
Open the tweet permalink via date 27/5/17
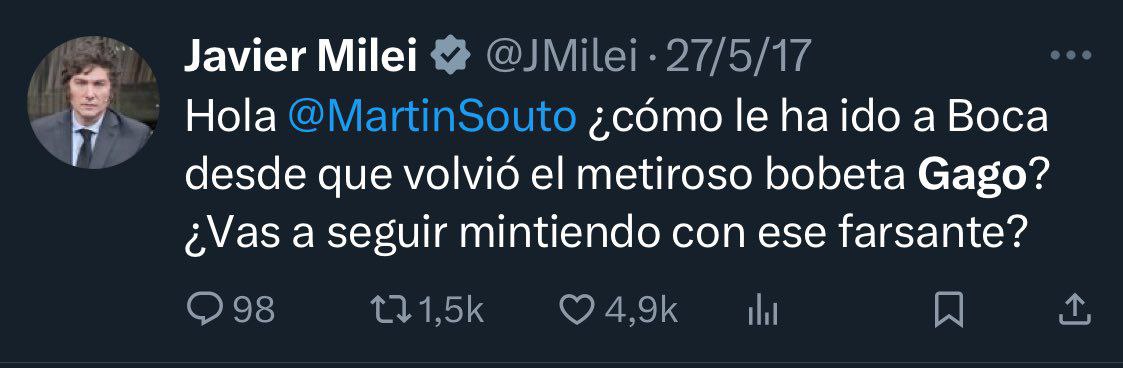(740, 57)
